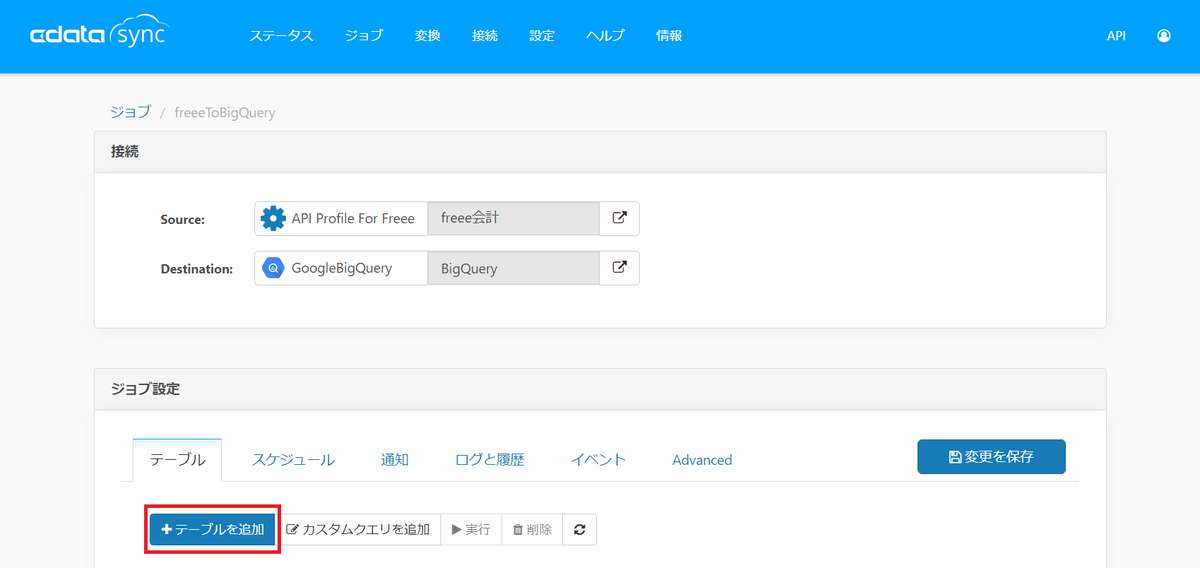Click the 削除 delete button
The height and width of the screenshot is (568, 1200).
pos(532,529)
